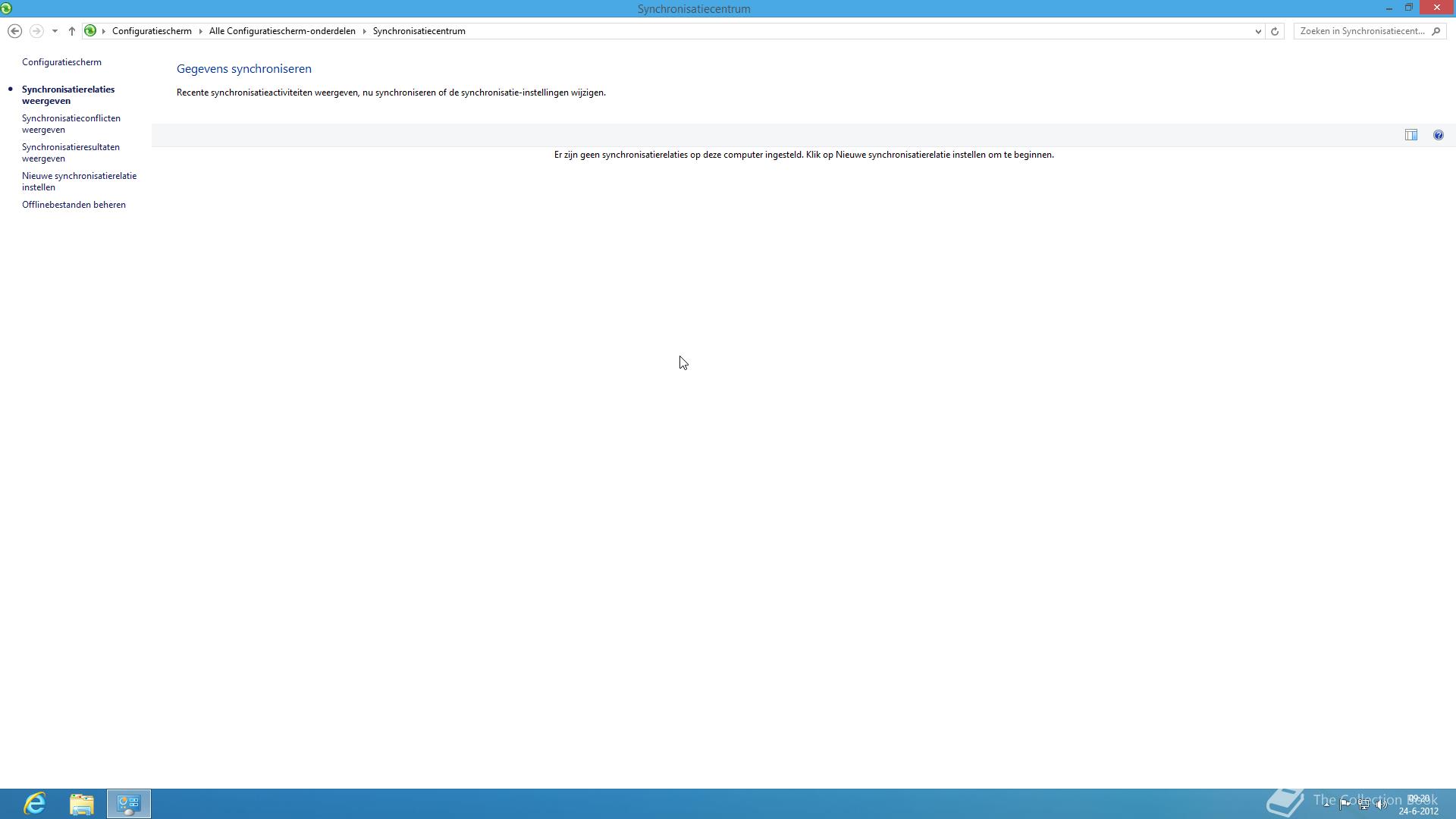This screenshot has height=819, width=1456.
Task: Focus the Zoeken in Synchronisatiecentrum search field
Action: (1361, 31)
